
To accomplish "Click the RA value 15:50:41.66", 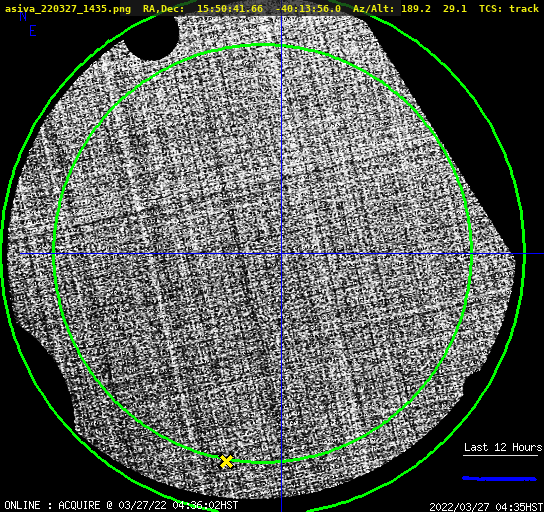I will [230, 9].
